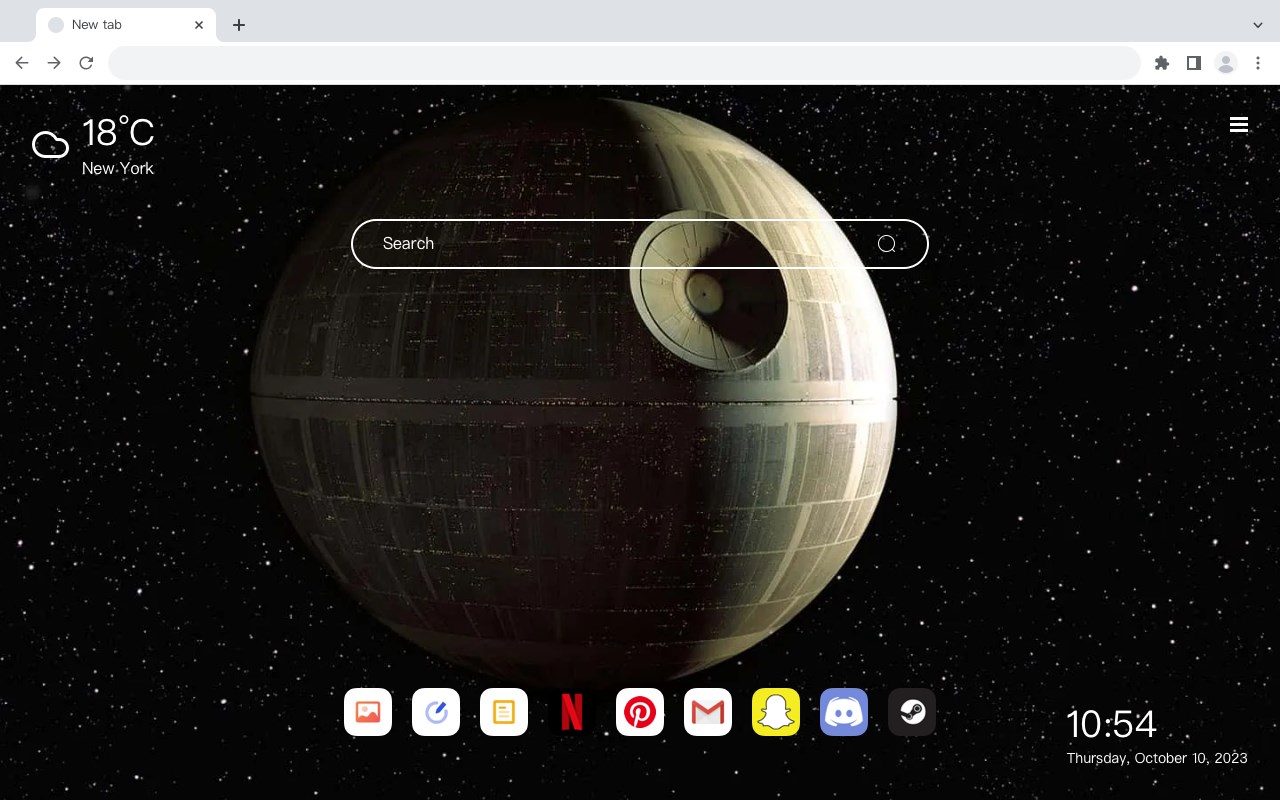Add a new browser tab
Viewport: 1280px width, 800px height.
[238, 25]
